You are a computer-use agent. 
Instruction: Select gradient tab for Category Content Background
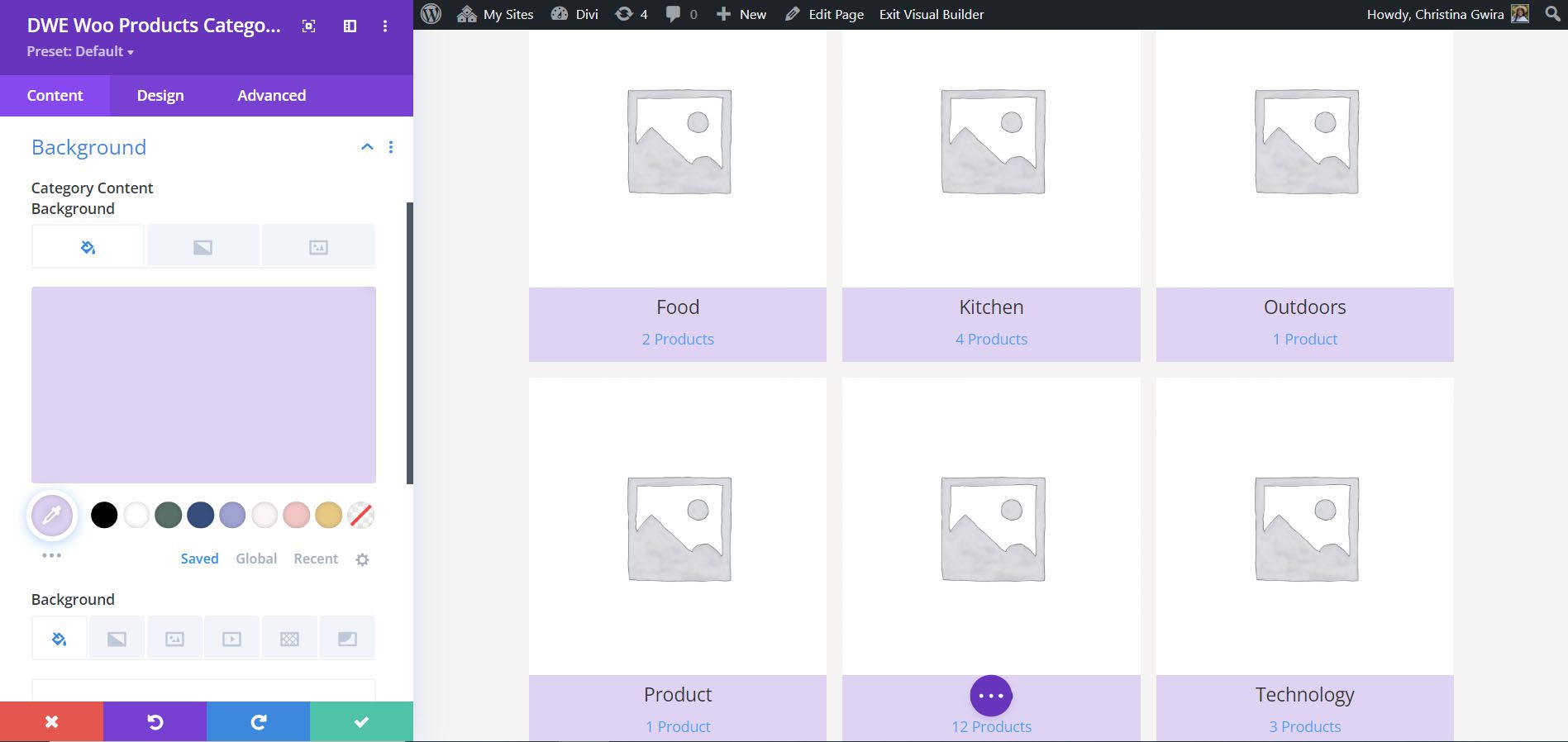coord(203,247)
